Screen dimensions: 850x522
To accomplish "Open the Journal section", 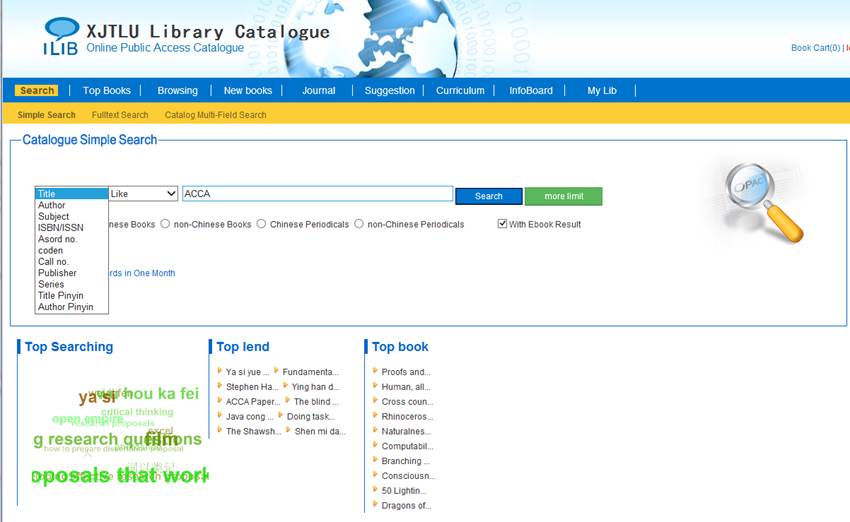I will (x=319, y=91).
